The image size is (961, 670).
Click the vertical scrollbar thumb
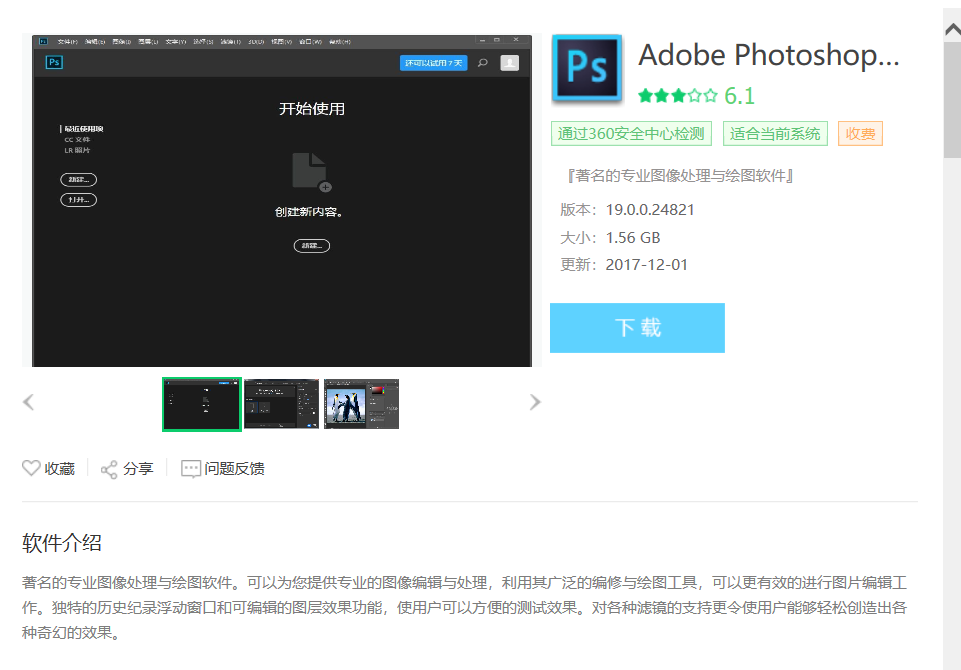point(952,100)
